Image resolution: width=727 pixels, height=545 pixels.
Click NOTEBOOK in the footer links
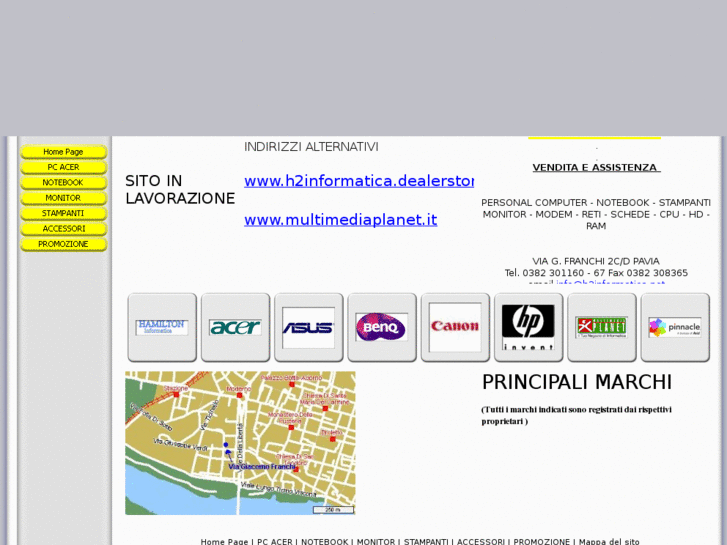point(325,541)
